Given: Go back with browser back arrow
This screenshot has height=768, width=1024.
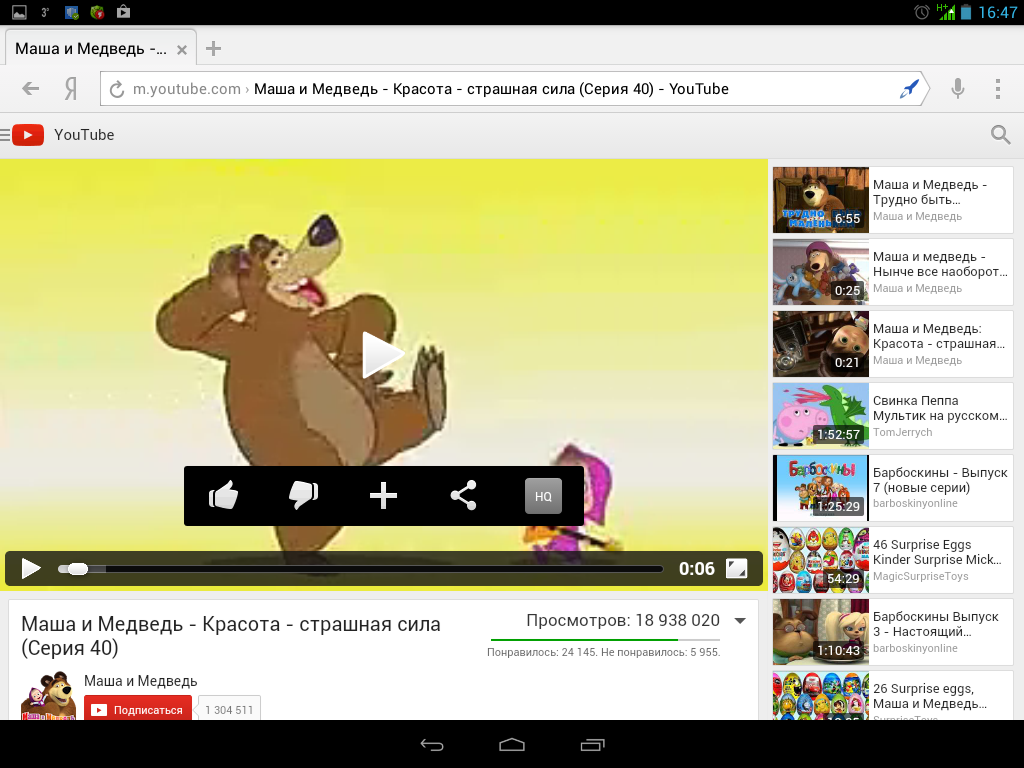Looking at the screenshot, I should [30, 89].
